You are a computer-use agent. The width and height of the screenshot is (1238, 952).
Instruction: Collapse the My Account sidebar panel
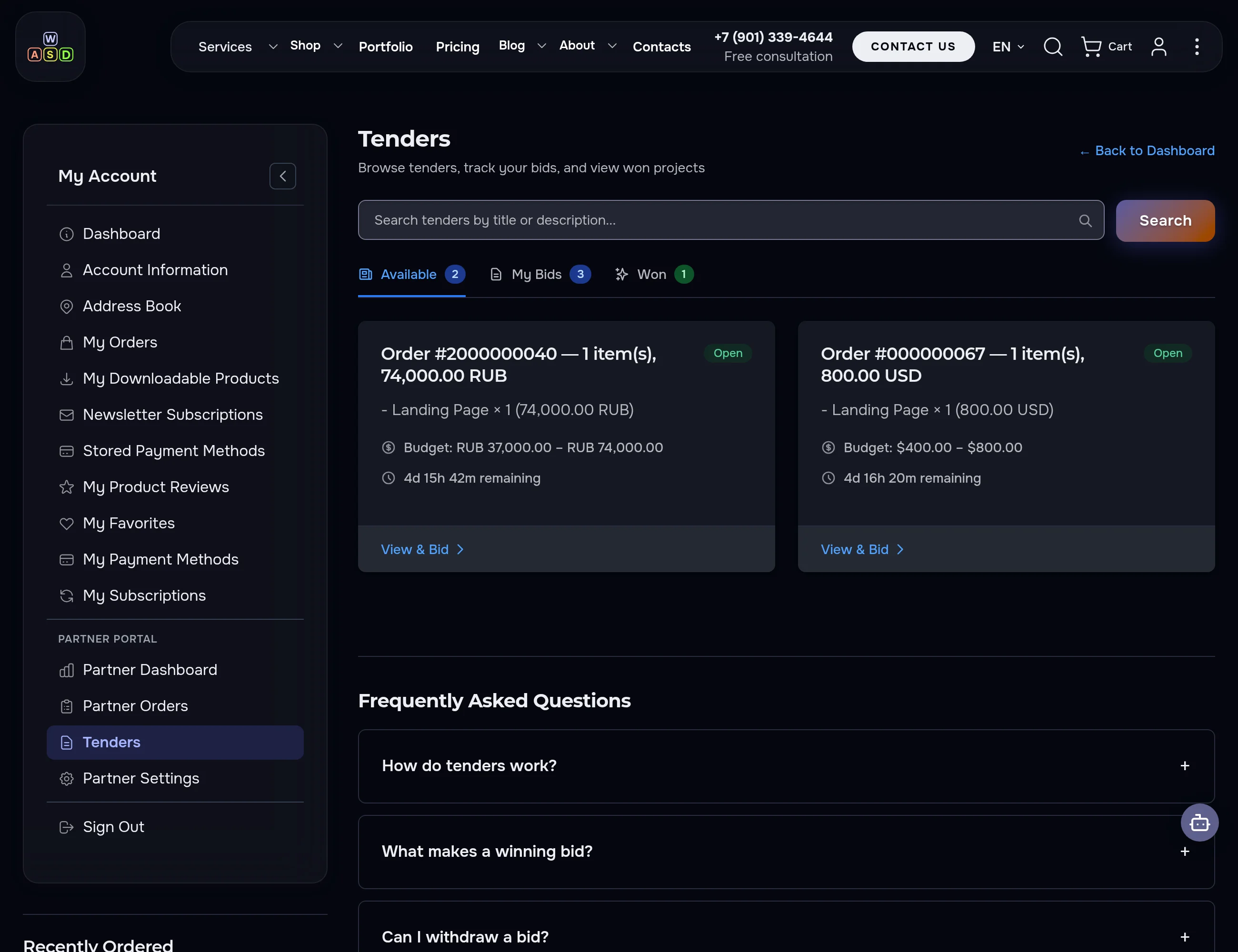click(282, 176)
